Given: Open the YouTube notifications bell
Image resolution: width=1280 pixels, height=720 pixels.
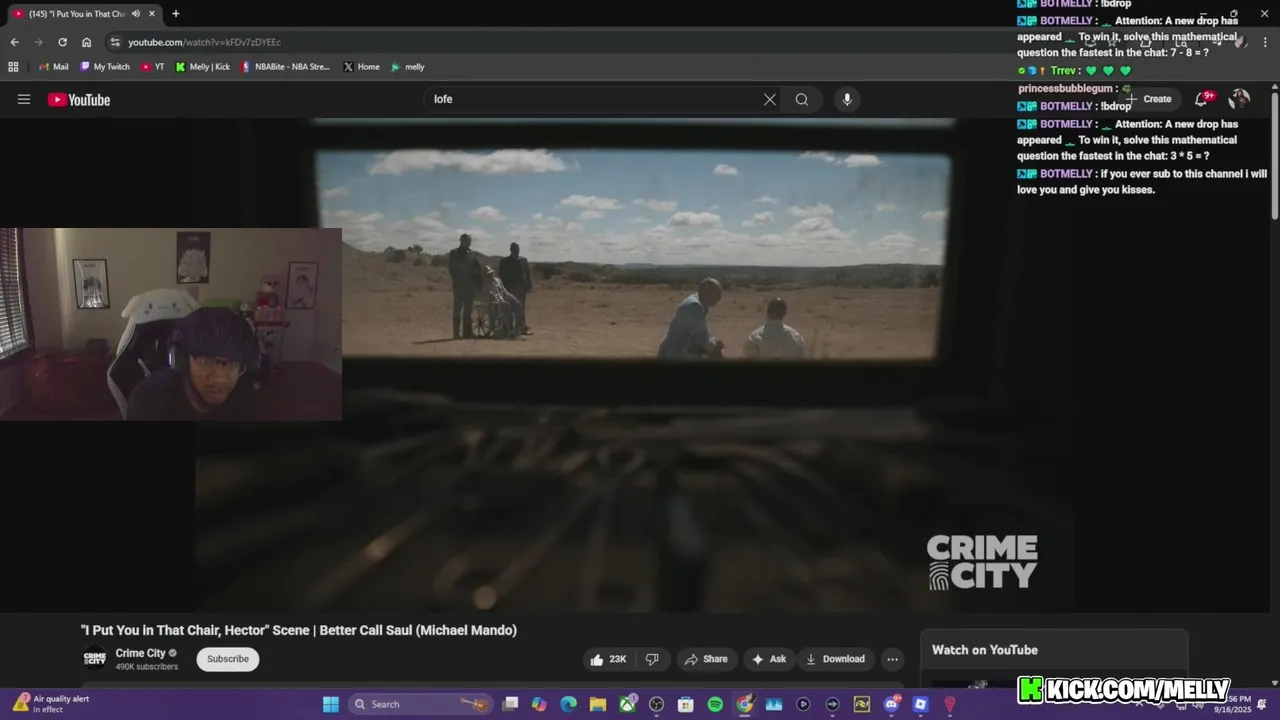Looking at the screenshot, I should tap(1202, 98).
